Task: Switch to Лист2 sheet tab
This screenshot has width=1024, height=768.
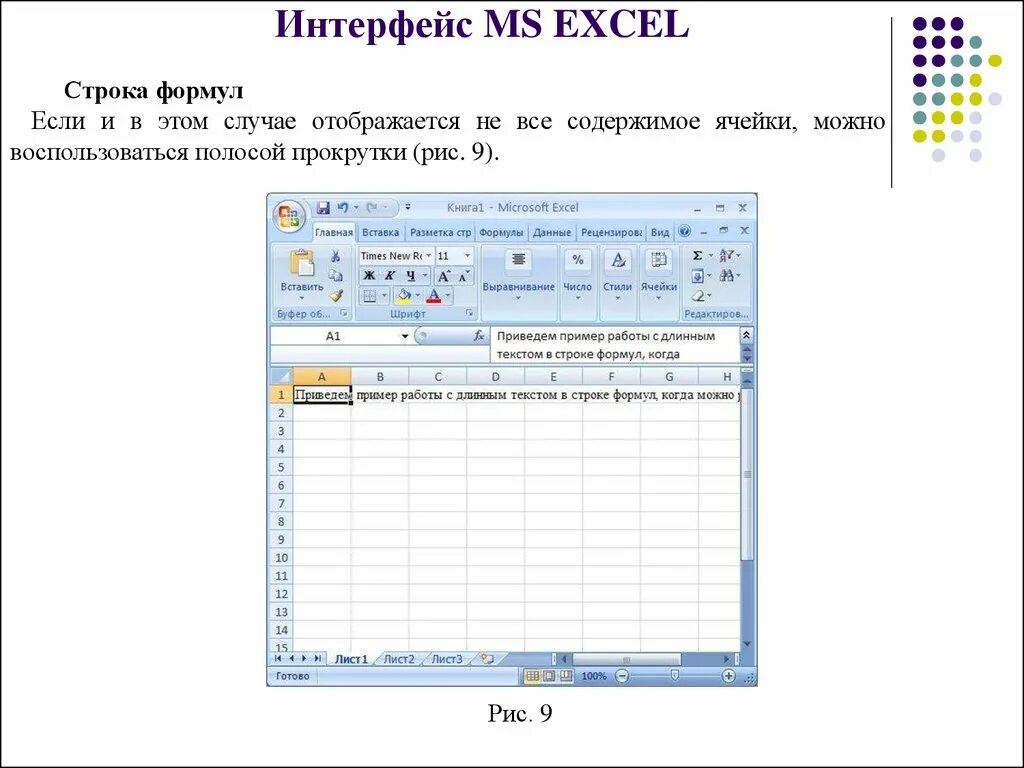Action: (x=399, y=659)
